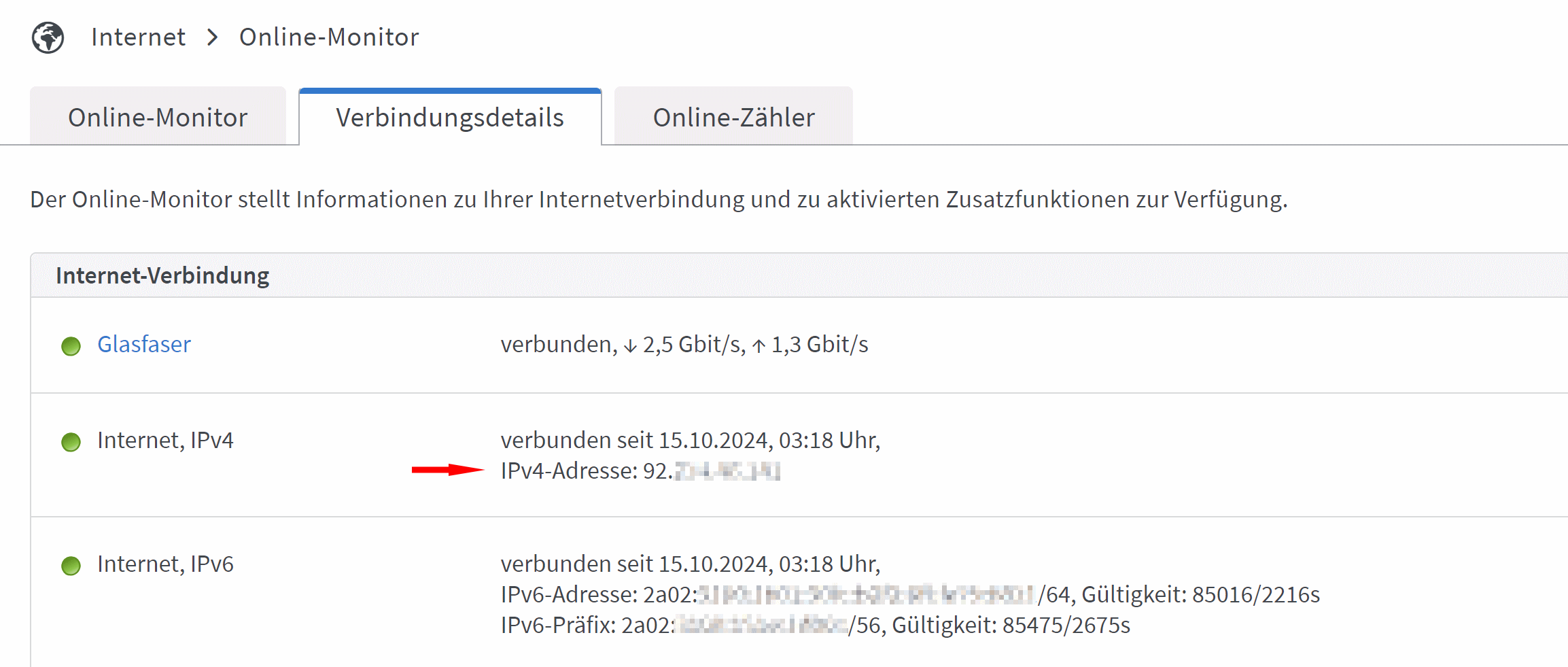The height and width of the screenshot is (667, 1568).
Task: Go to Internet in the breadcrumb
Action: (x=138, y=37)
